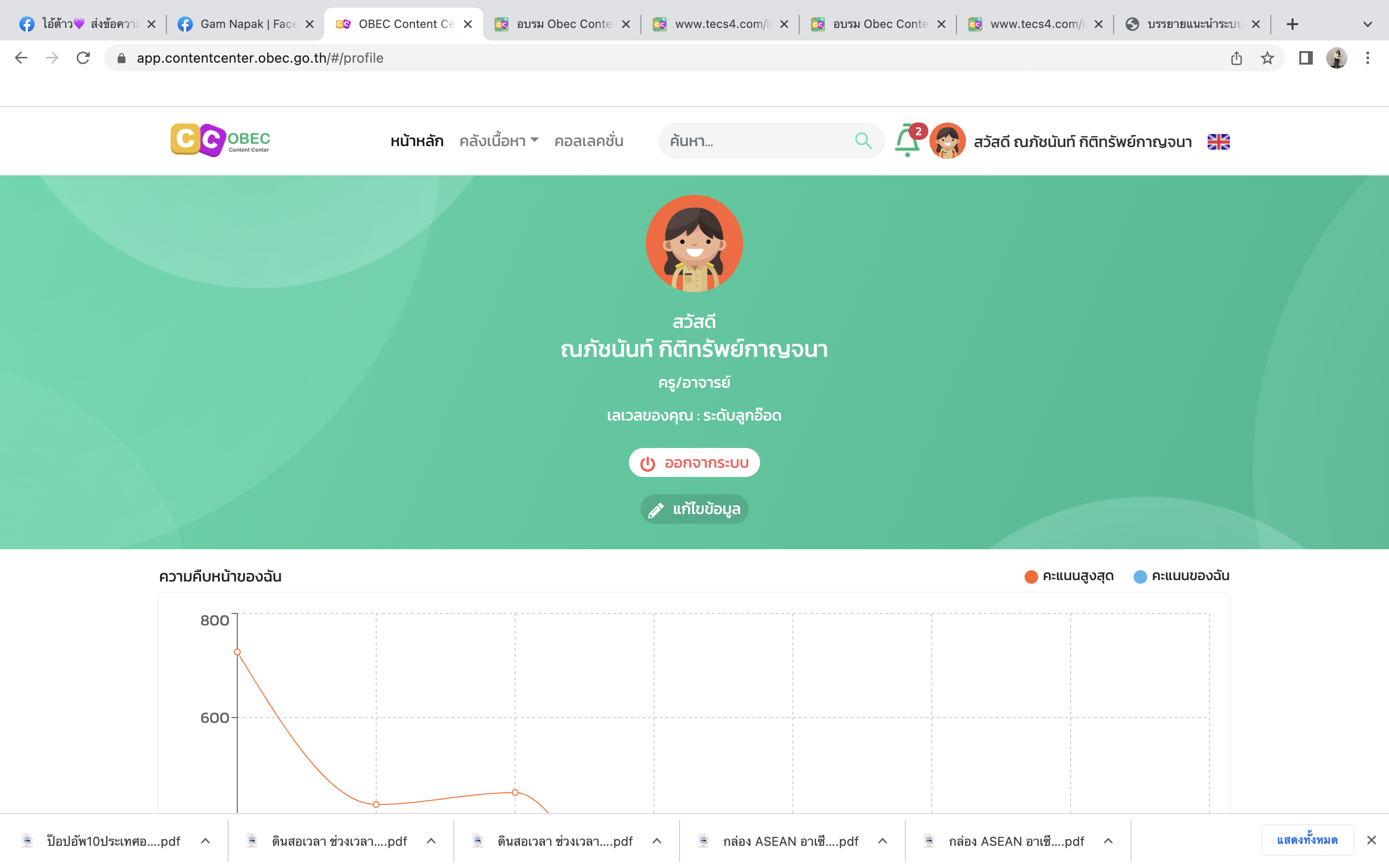Open the คอลเลคชั่น menu item
The width and height of the screenshot is (1389, 868).
point(588,141)
